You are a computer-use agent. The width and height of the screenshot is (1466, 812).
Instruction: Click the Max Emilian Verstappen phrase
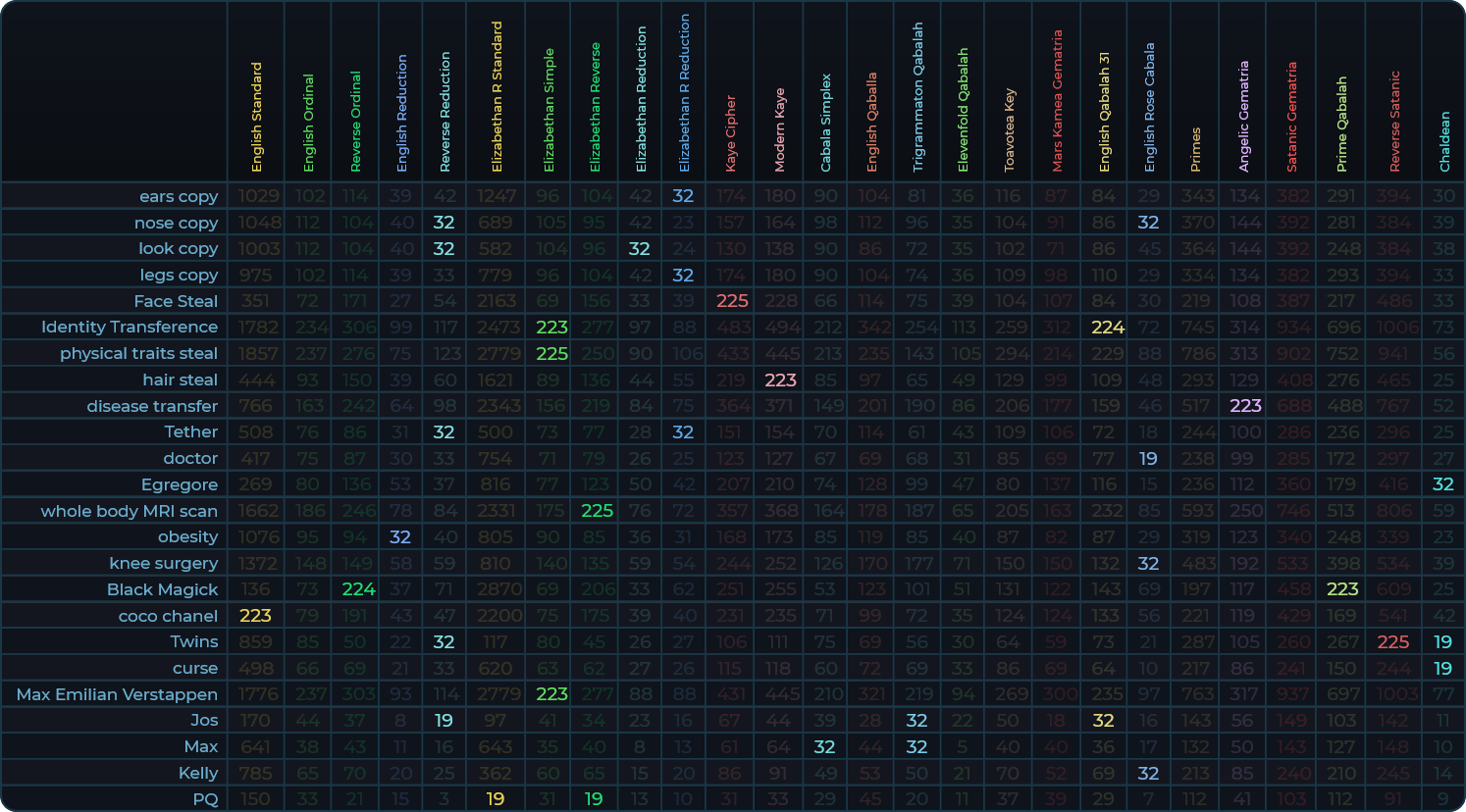point(117,694)
